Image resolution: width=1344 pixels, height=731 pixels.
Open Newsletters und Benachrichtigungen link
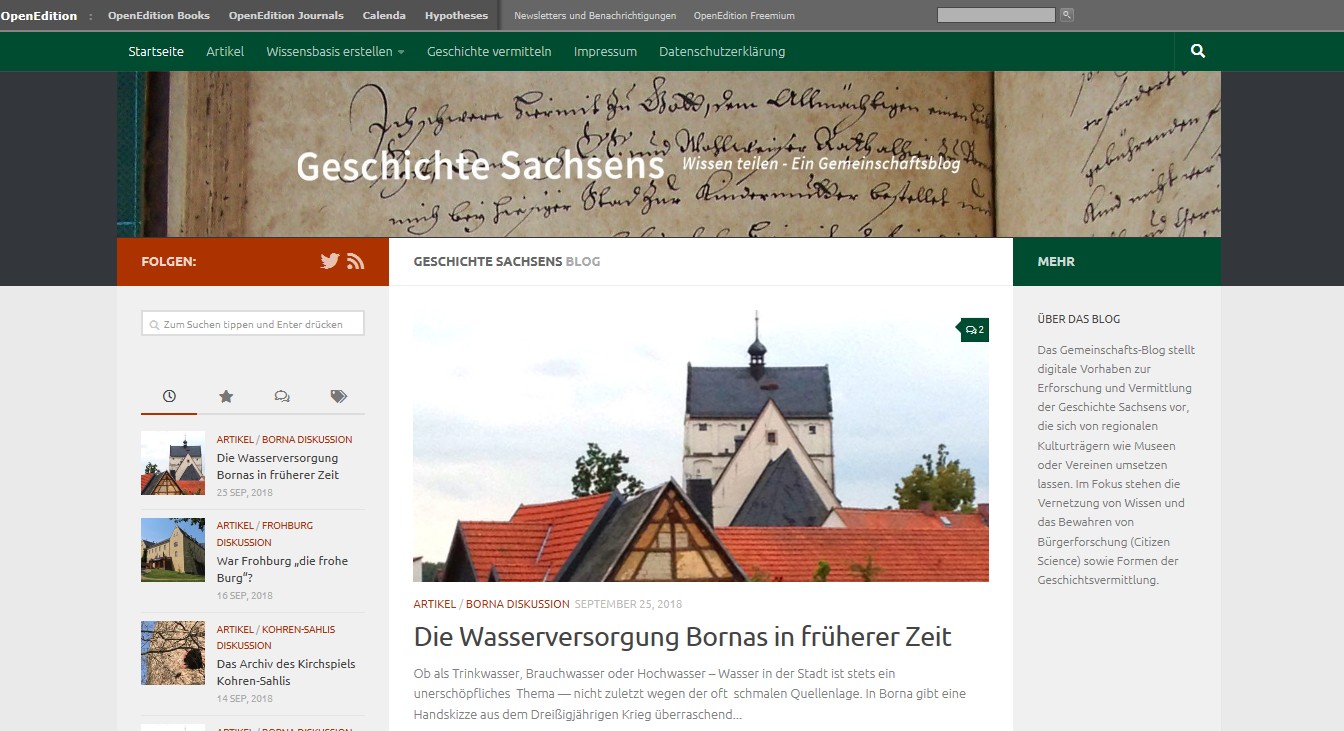(595, 15)
